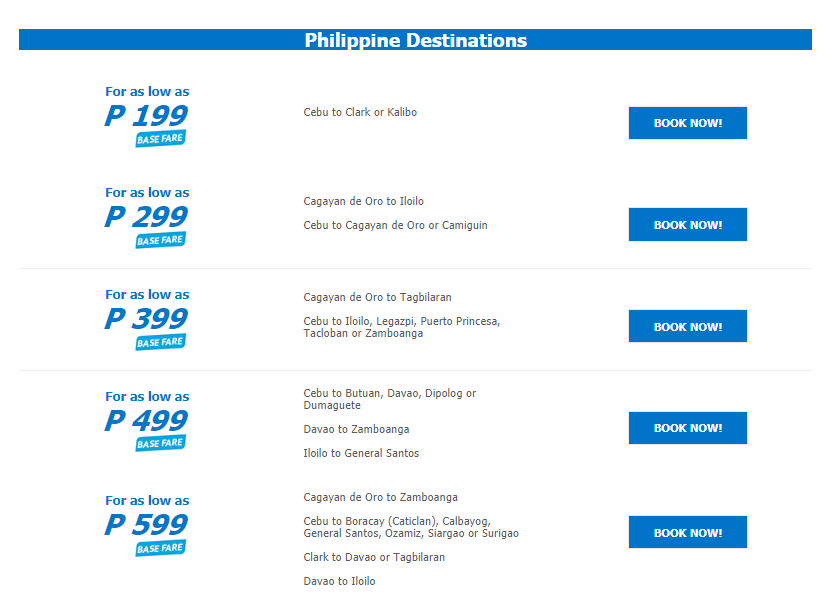Select the Cagayan de Oro to Zamboanga route

click(x=381, y=498)
